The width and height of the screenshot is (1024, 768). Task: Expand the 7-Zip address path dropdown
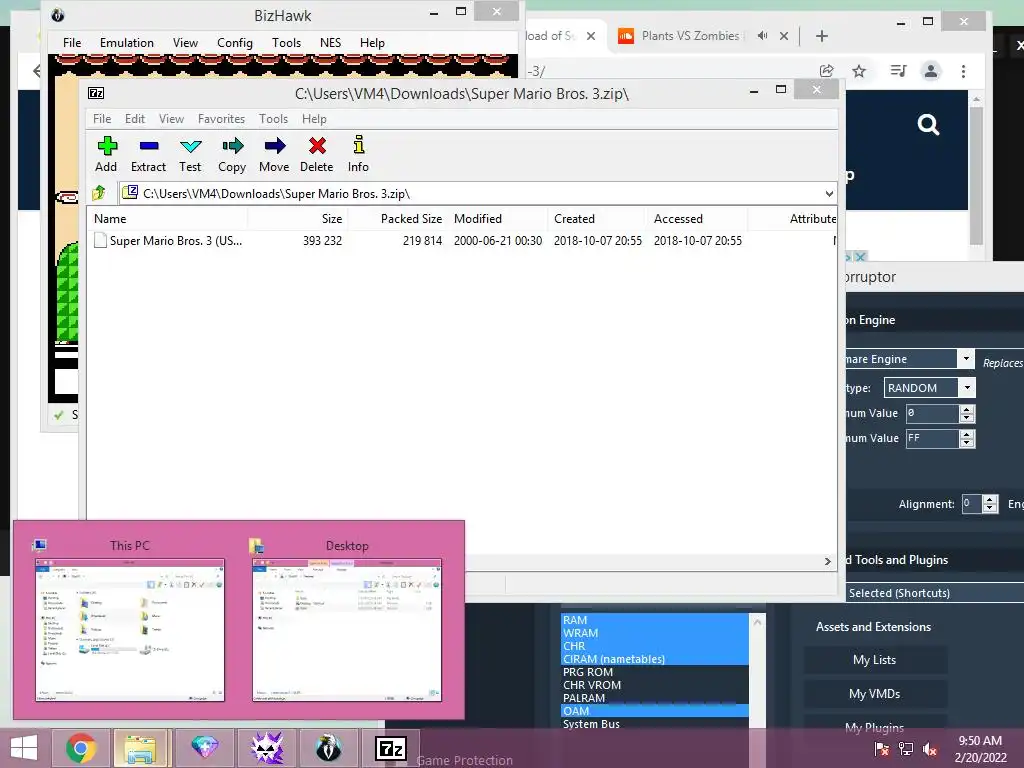click(829, 193)
